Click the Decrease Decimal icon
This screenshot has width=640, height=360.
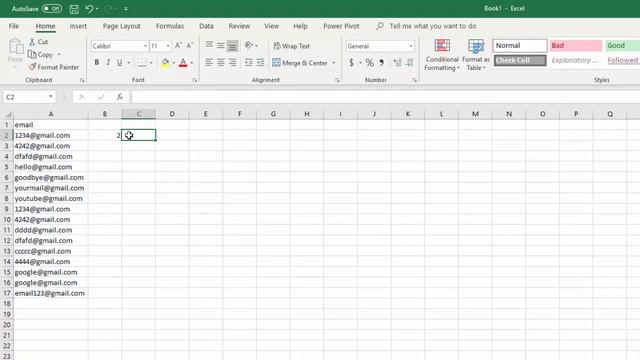[x=409, y=63]
